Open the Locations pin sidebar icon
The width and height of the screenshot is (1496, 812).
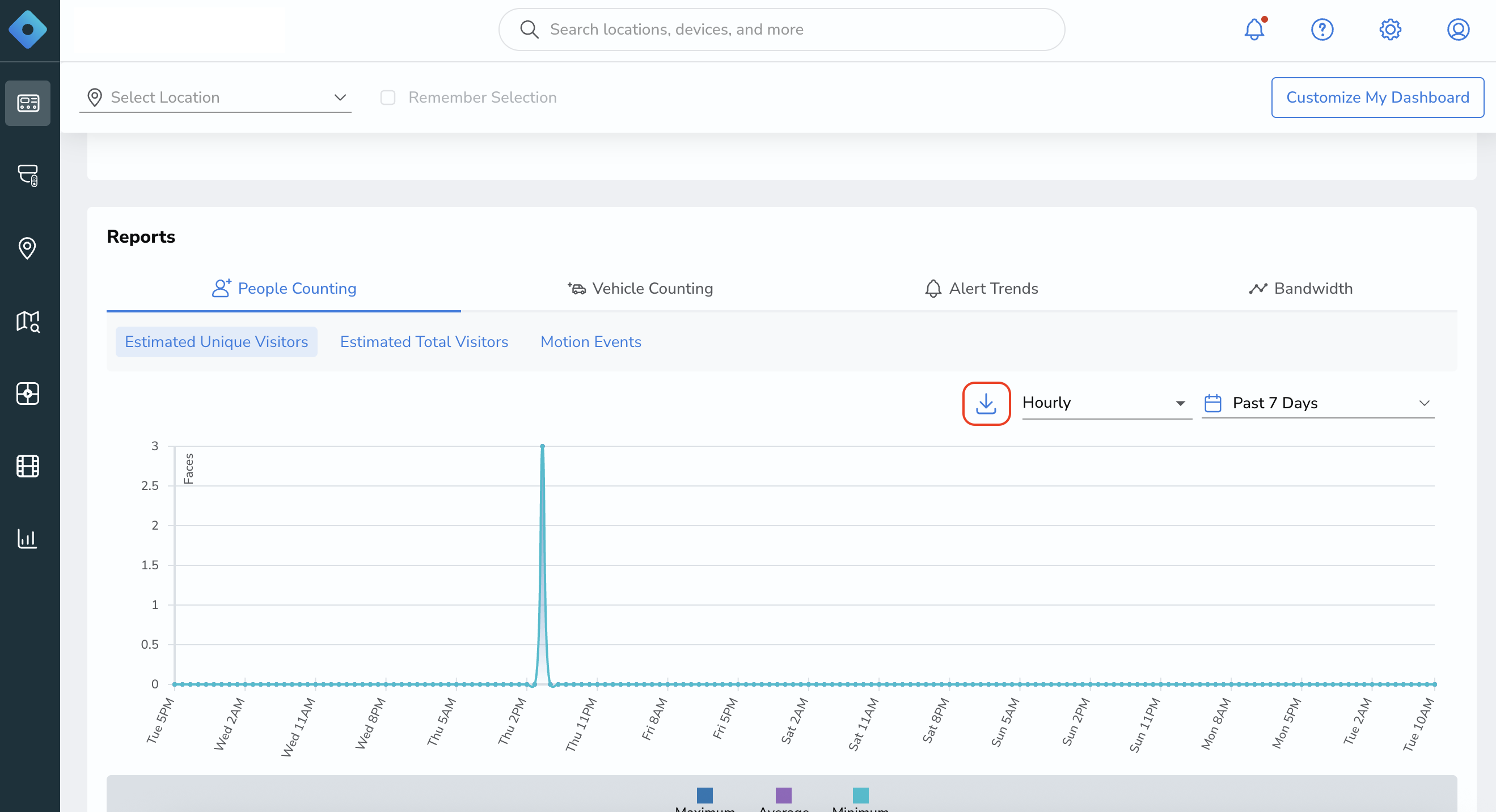pos(27,248)
